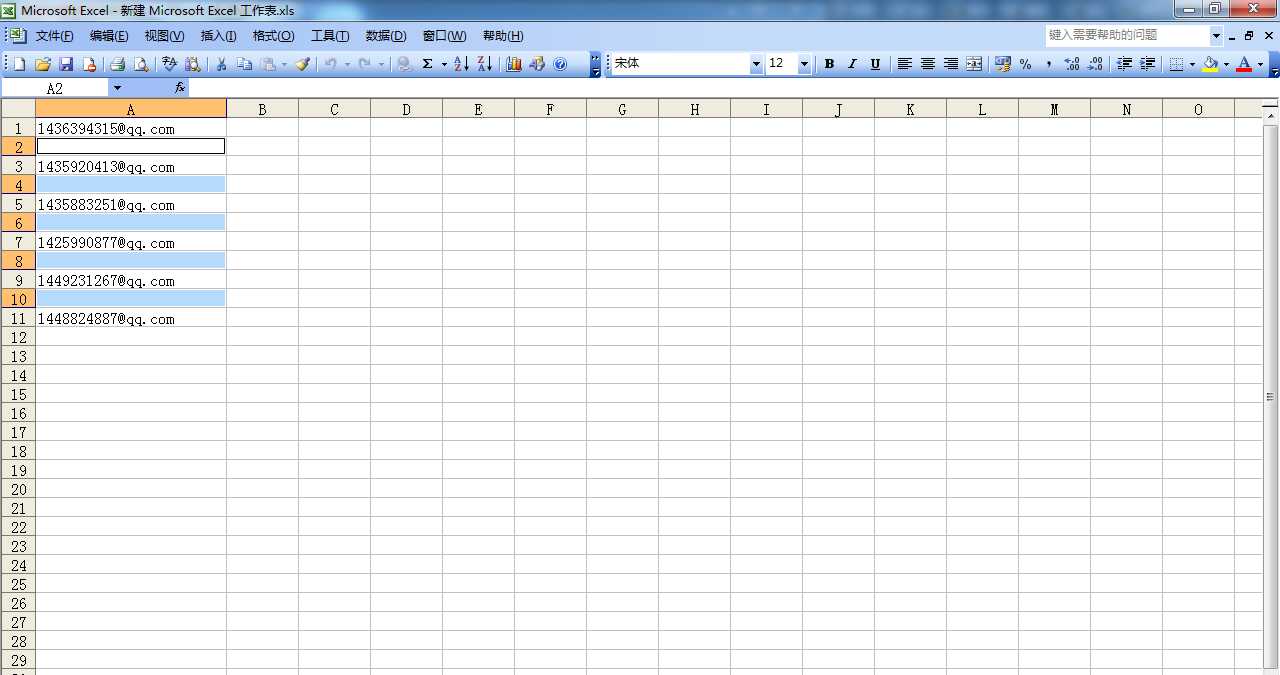Open an existing file via folder icon
This screenshot has height=675, width=1280.
[42, 64]
